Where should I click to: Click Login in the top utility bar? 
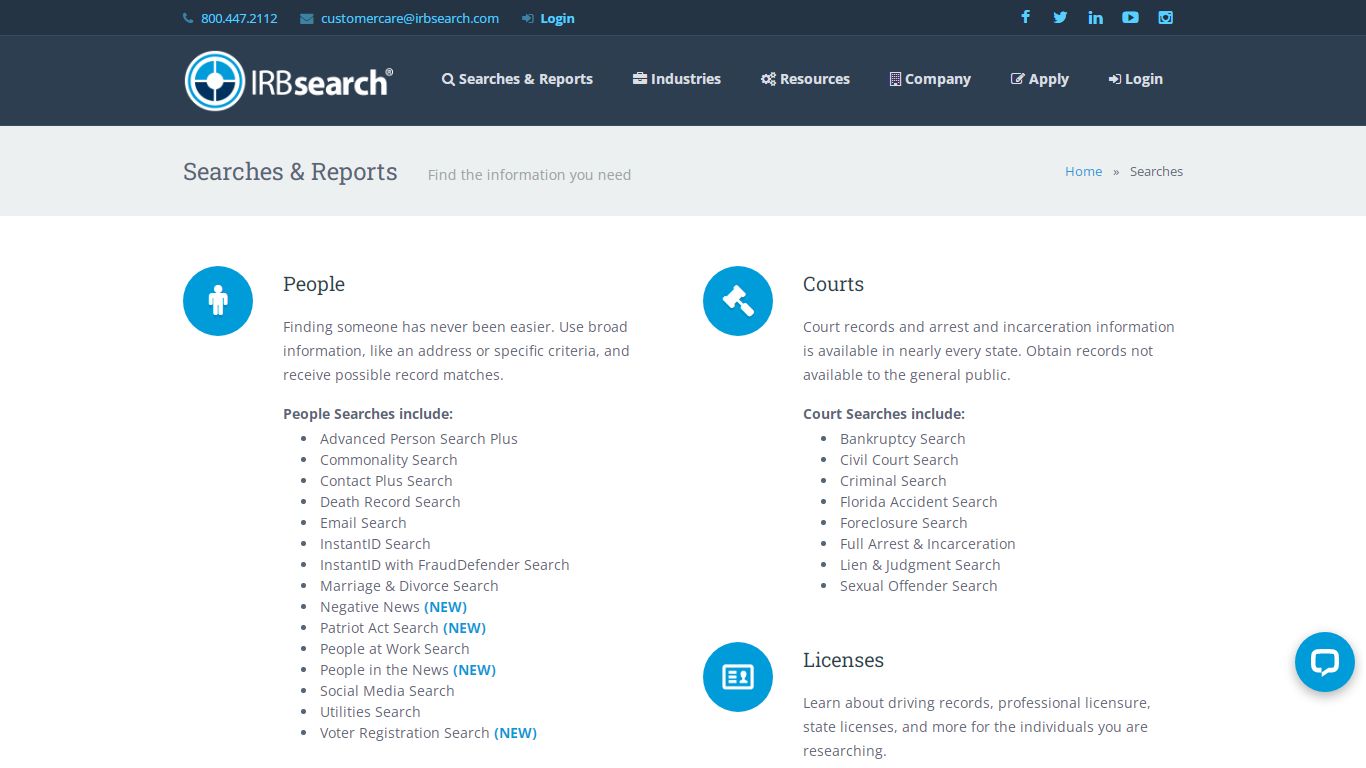click(x=557, y=18)
